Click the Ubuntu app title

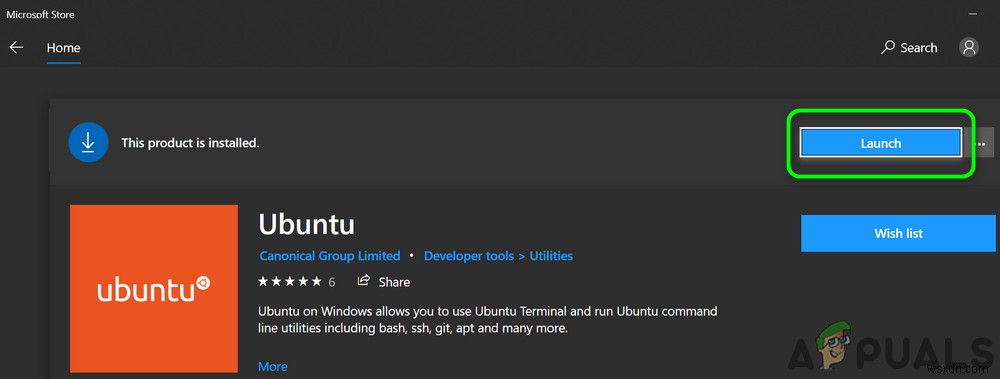click(x=306, y=225)
